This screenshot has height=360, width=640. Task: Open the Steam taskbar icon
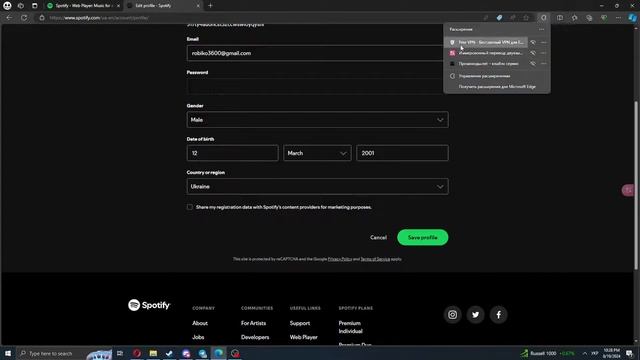tap(169, 353)
